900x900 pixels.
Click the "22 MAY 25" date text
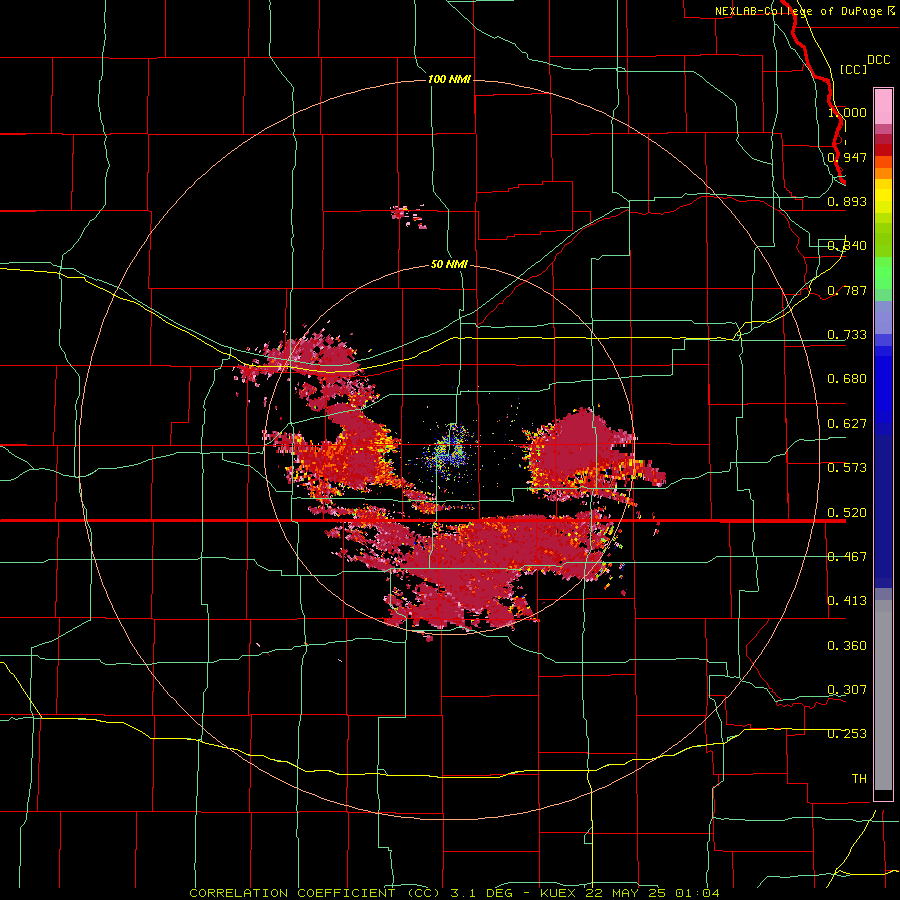pyautogui.click(x=625, y=893)
